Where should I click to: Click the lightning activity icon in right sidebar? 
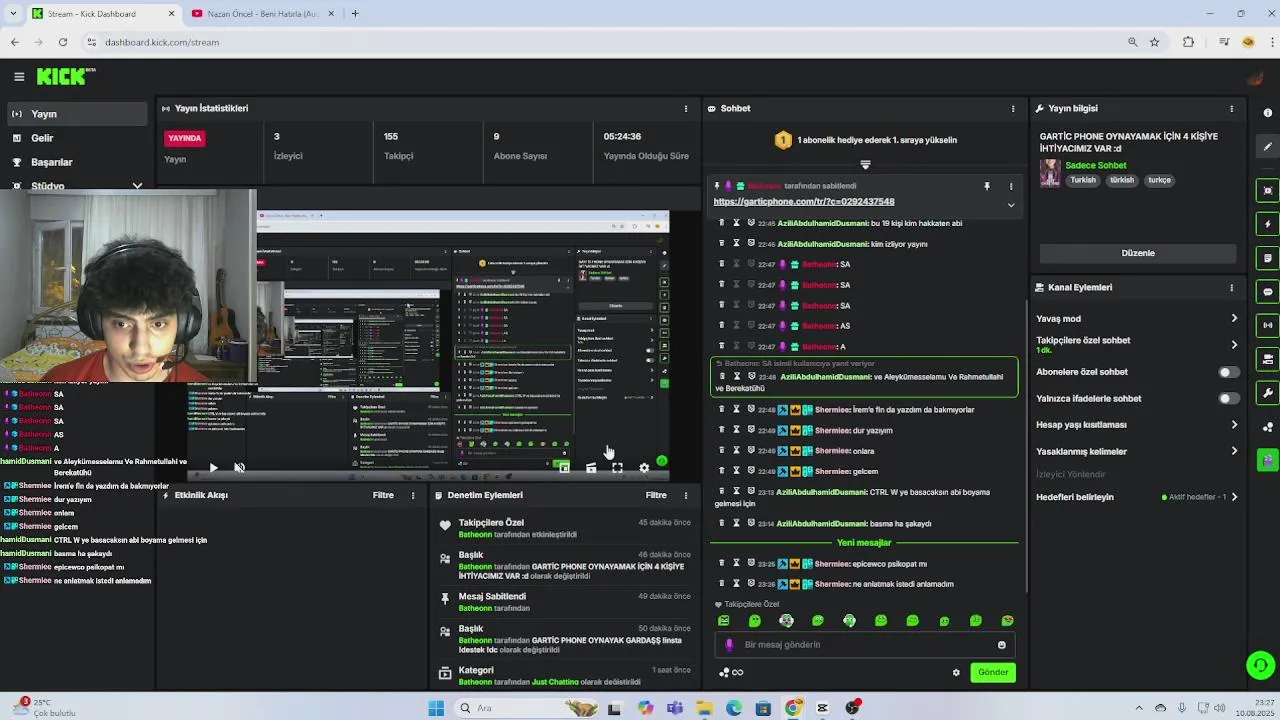pos(1268,224)
